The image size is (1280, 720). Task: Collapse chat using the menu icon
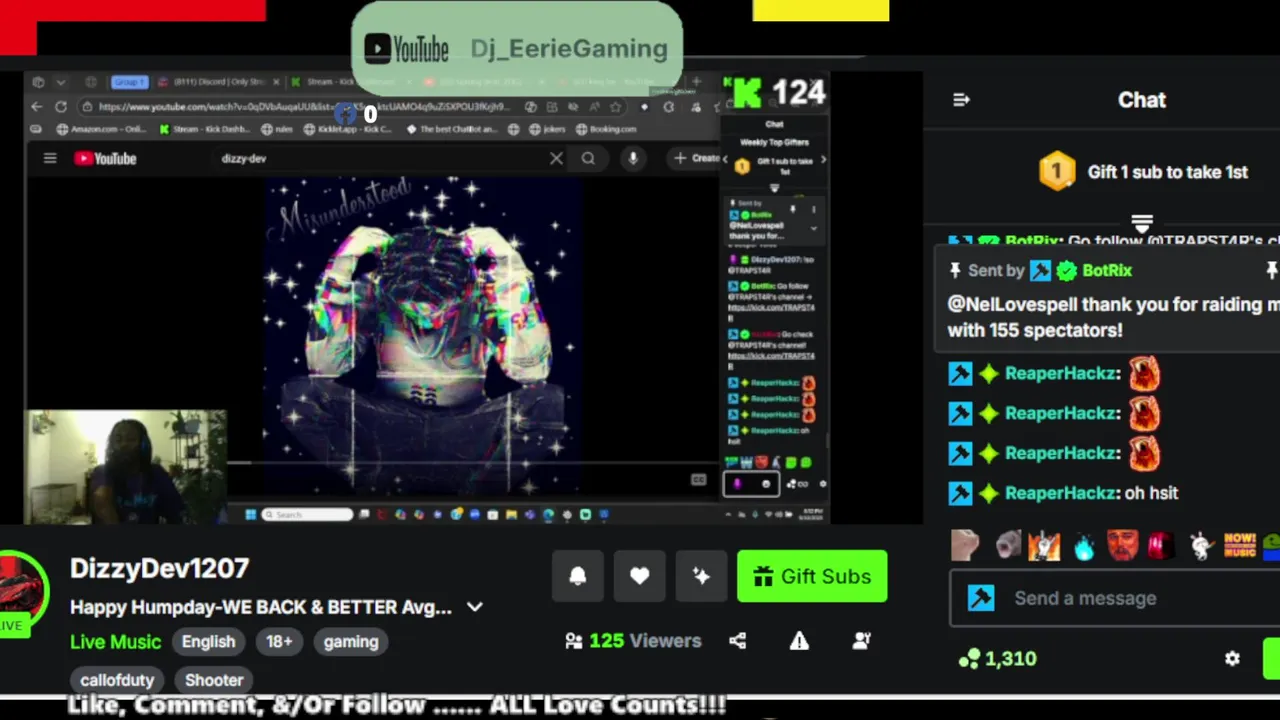(x=961, y=100)
